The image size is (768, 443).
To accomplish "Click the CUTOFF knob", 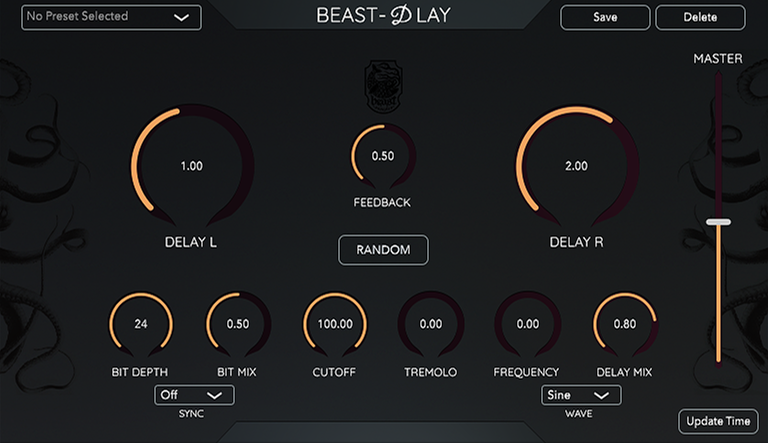I will point(335,324).
